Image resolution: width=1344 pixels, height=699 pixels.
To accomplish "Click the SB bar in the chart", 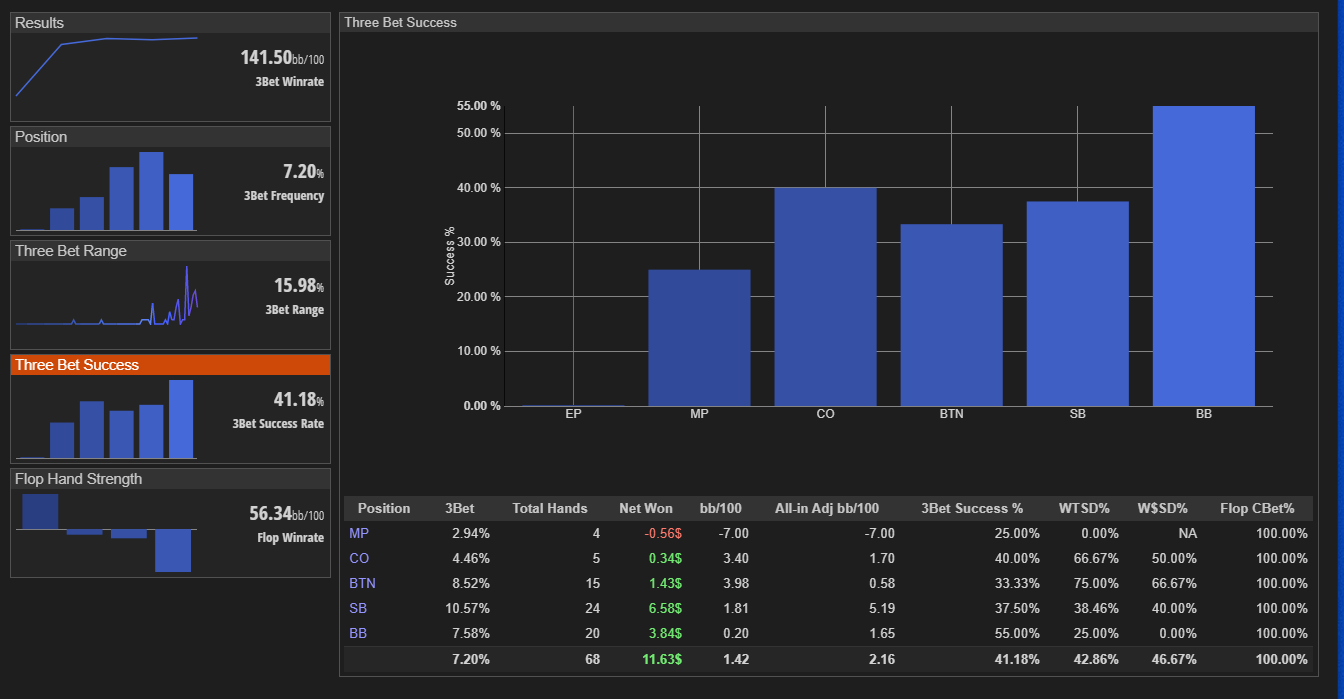I will [x=1077, y=304].
